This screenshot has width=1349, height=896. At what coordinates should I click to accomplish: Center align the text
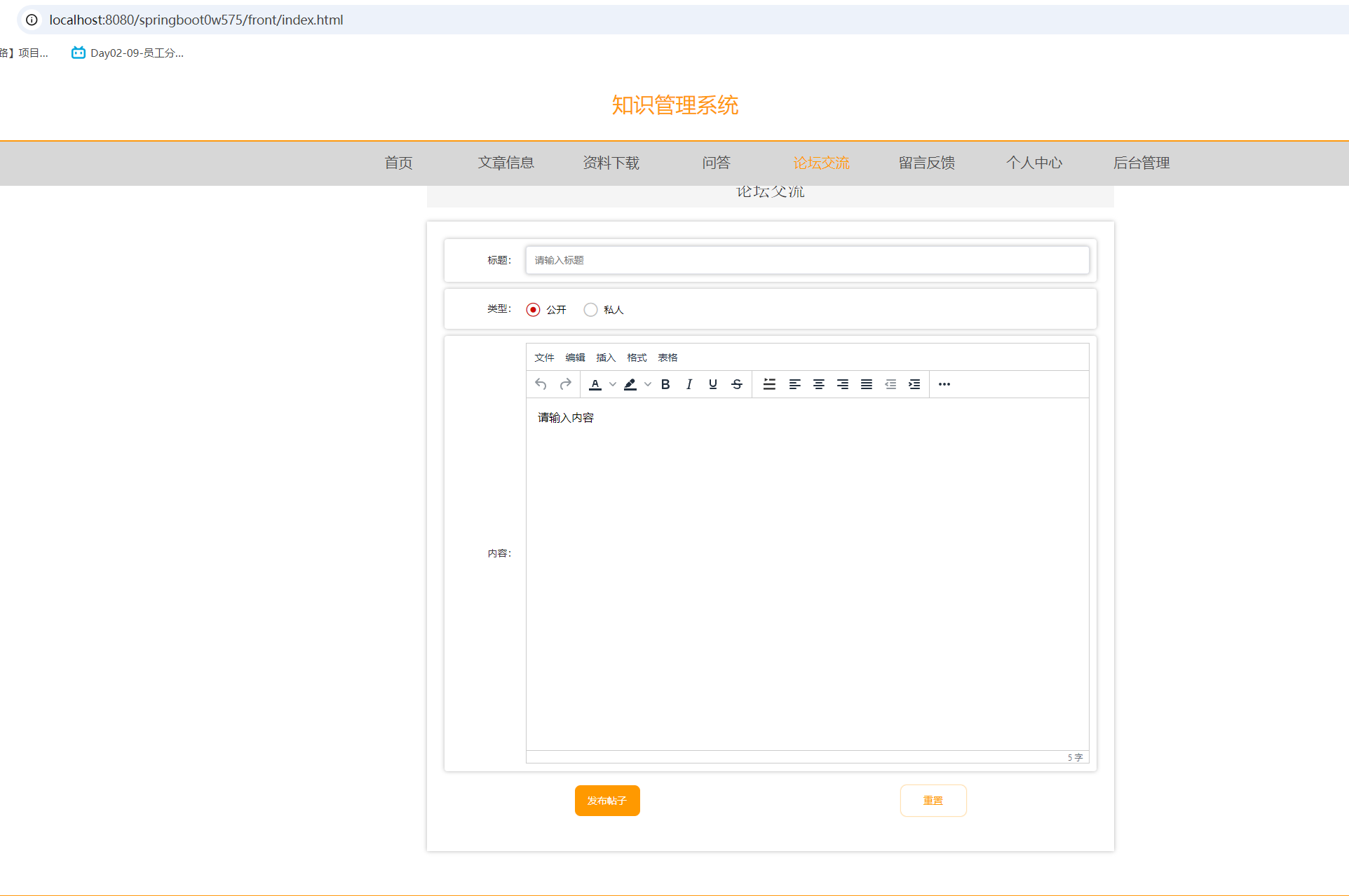818,384
